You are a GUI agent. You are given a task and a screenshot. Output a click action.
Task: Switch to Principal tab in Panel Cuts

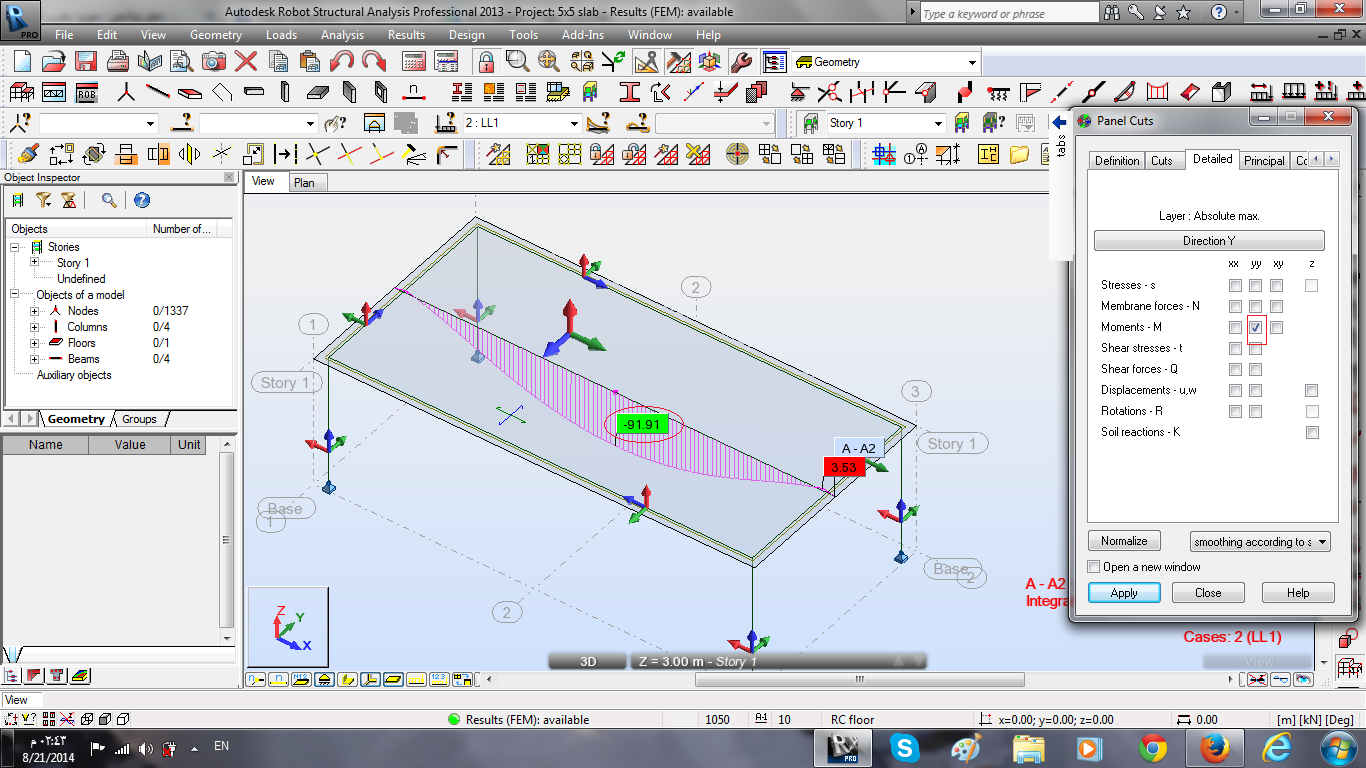click(1264, 161)
